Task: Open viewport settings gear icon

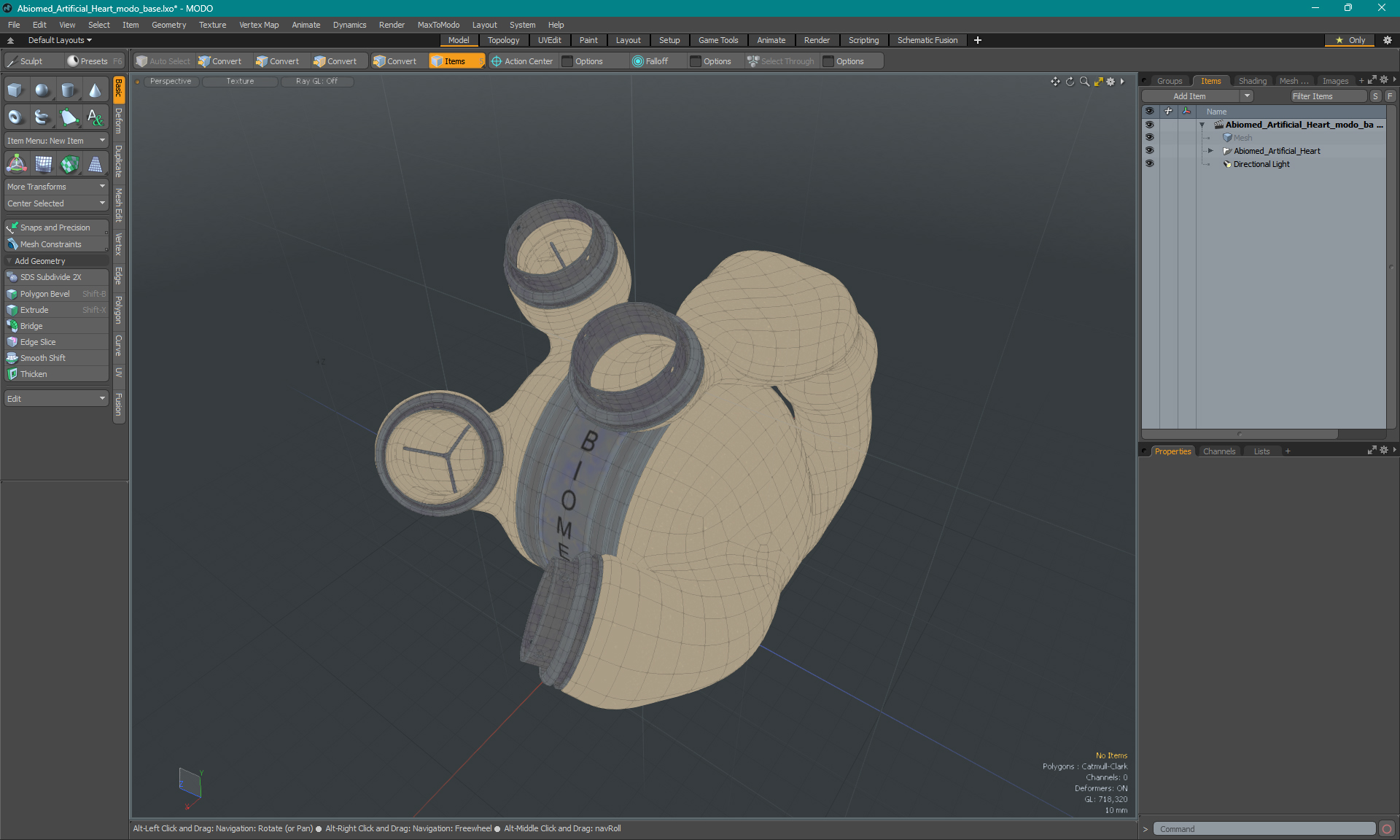Action: (1111, 82)
